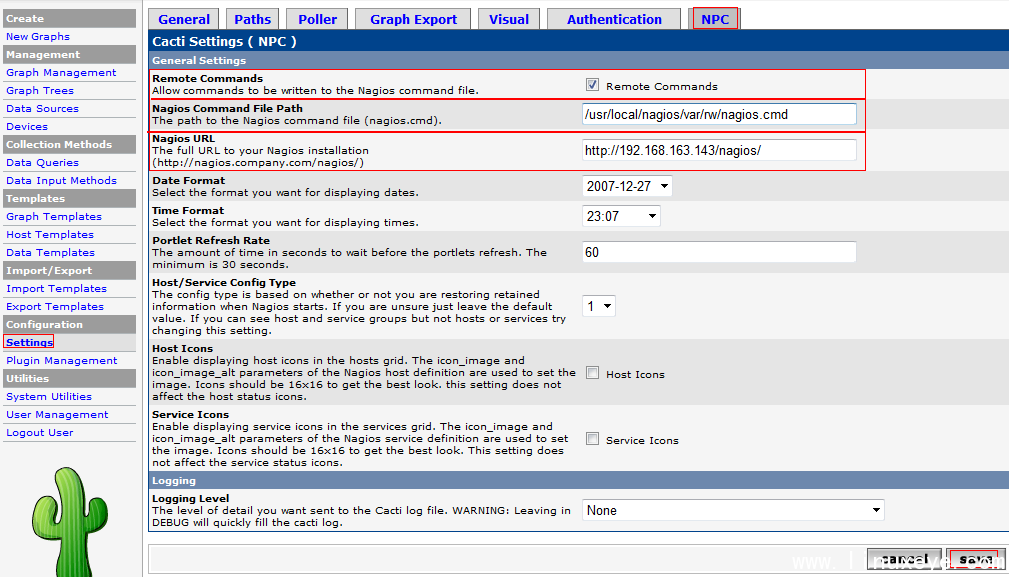Click the Configuration sidebar header
The image size is (1009, 577).
tap(69, 325)
